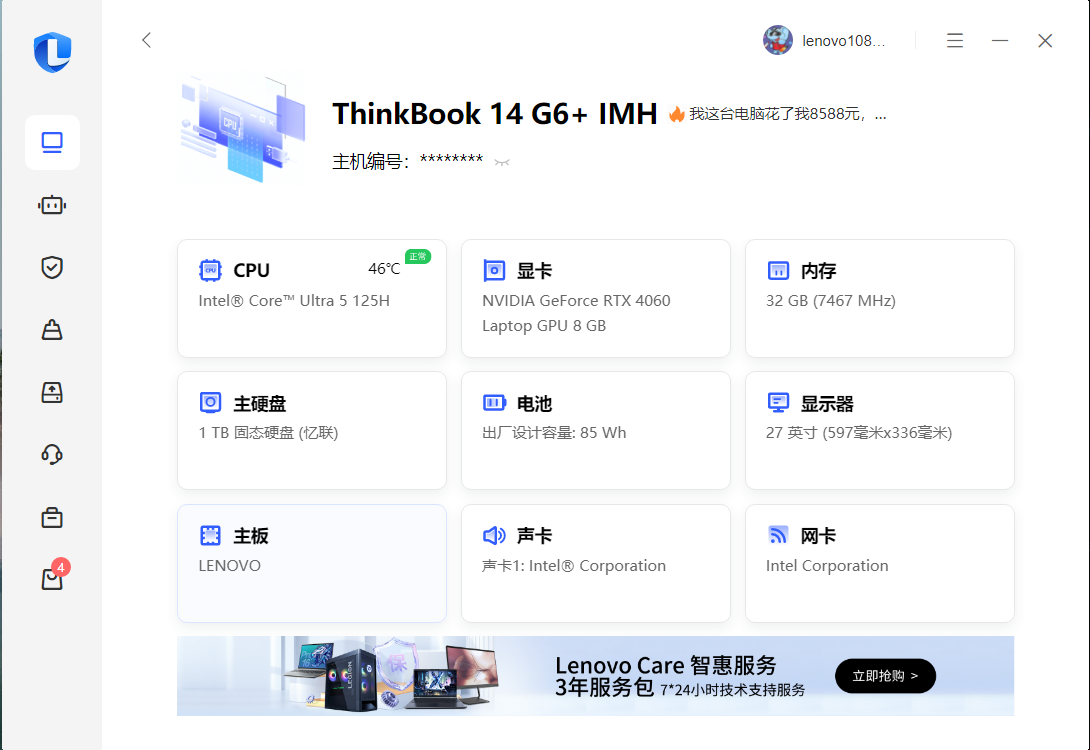
Task: Click the 32 GB (7467 MHz) memory value
Action: 831,301
